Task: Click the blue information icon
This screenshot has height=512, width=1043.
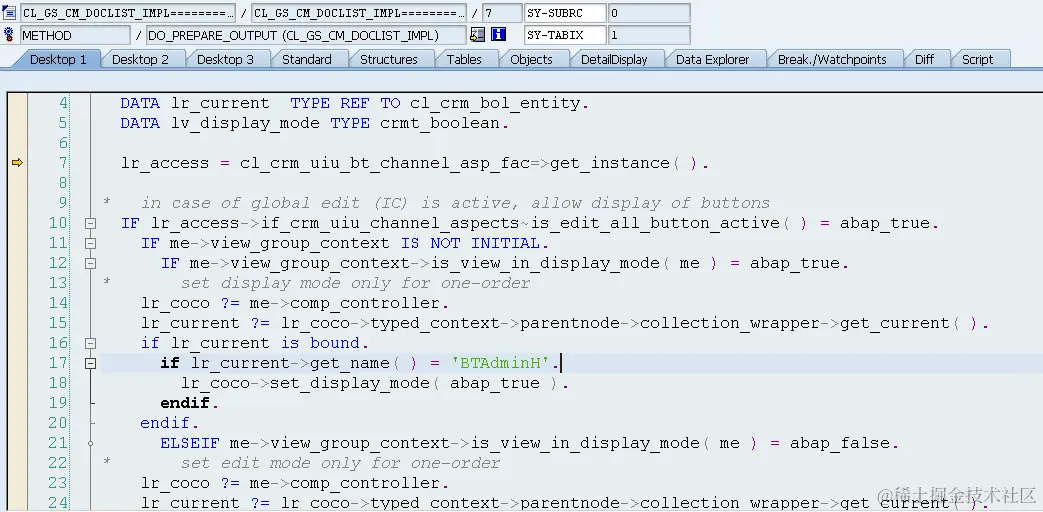Action: pos(499,35)
